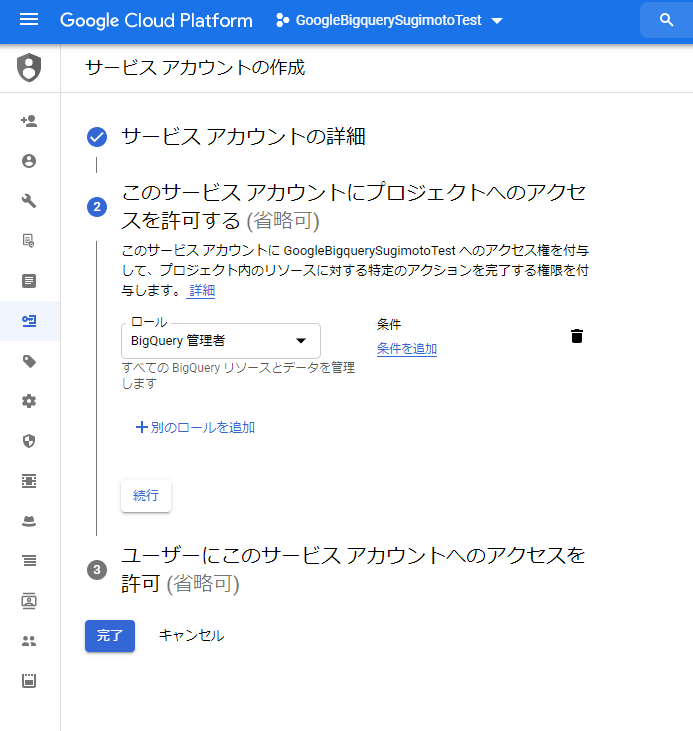Screen dimensions: 693x731
Task: Open the Identity account circle sidebar icon
Action: 29,161
